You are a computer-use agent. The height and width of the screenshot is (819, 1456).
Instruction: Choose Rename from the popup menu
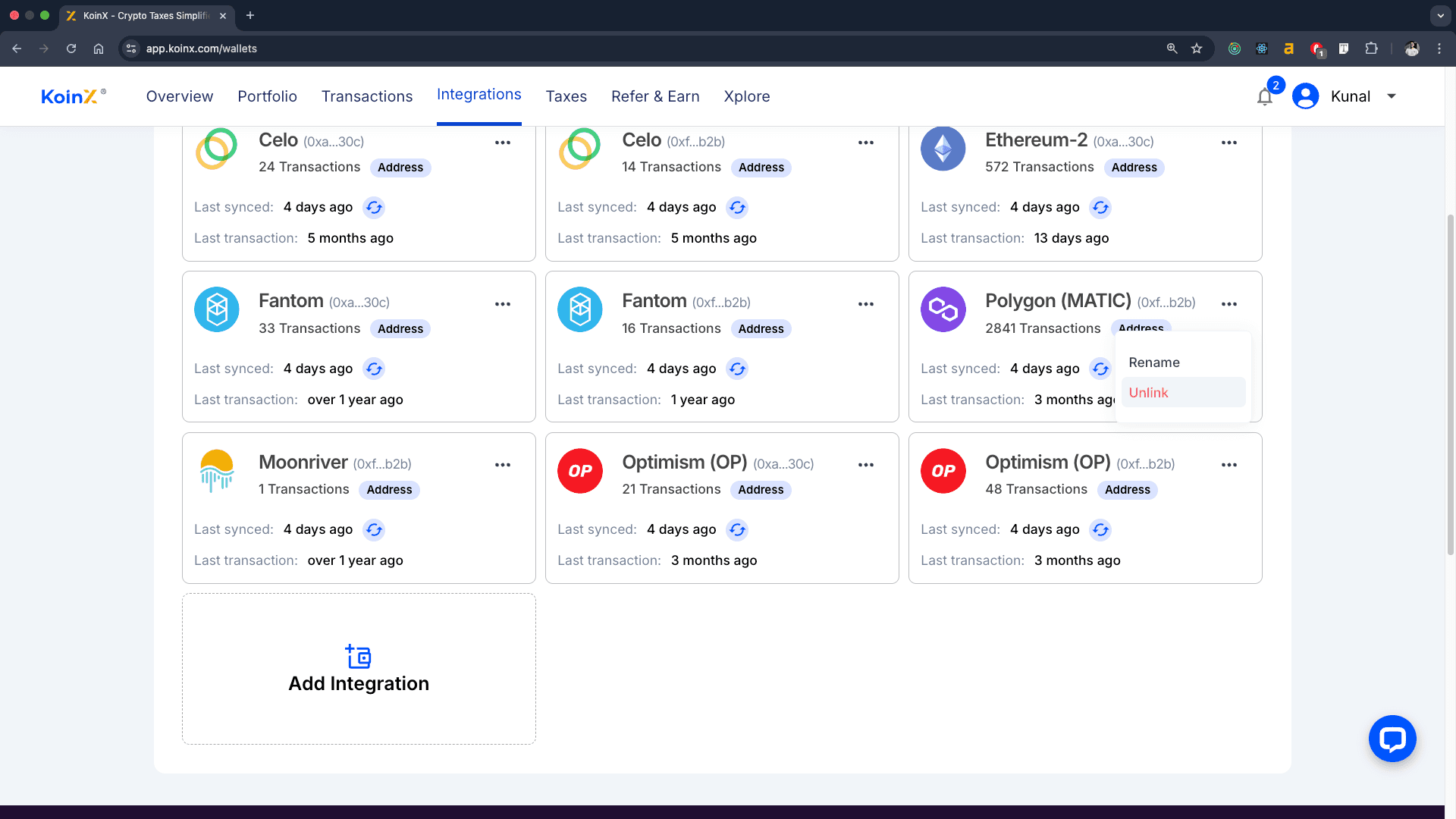1183,362
